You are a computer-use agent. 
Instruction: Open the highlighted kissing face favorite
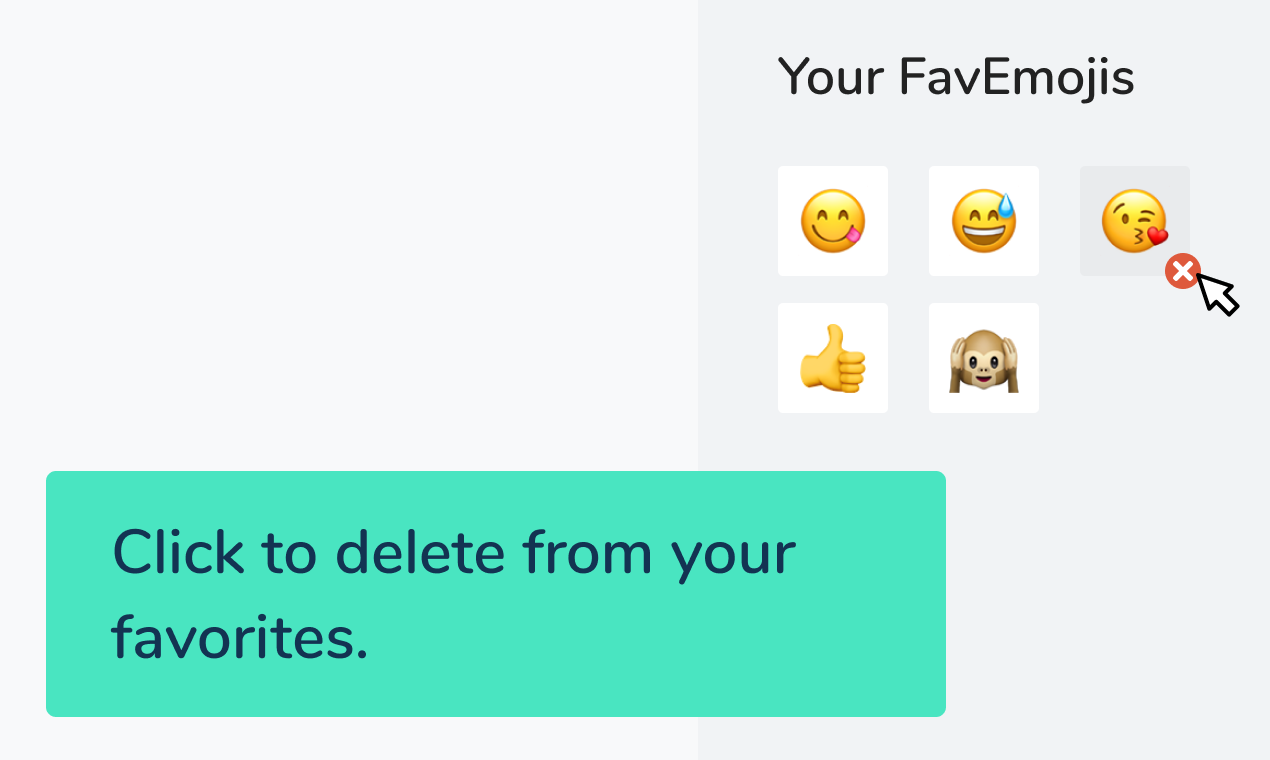click(1135, 220)
